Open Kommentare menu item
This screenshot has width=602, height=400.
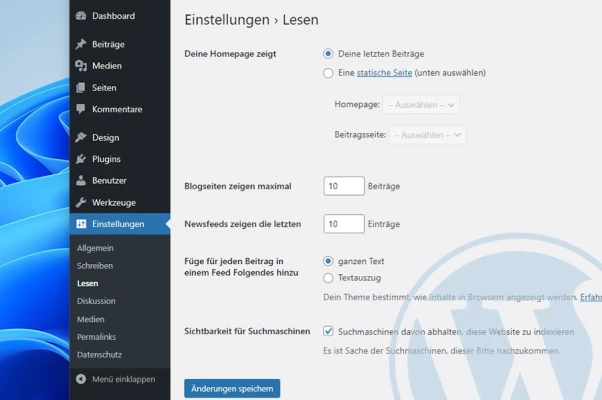(x=120, y=109)
